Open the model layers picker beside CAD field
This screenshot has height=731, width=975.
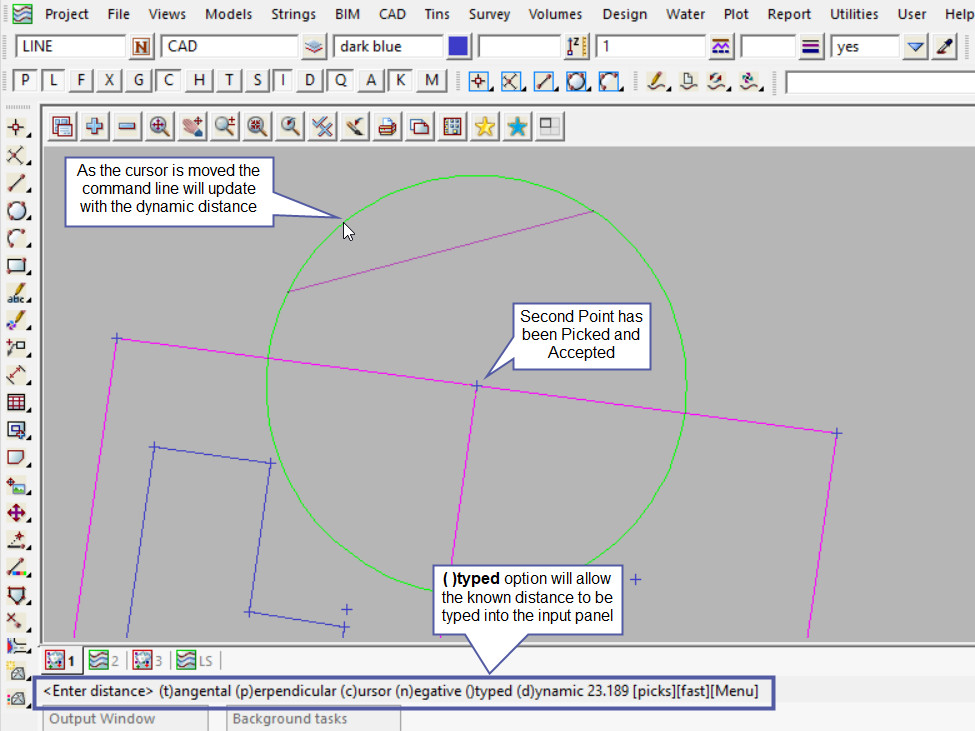click(315, 47)
